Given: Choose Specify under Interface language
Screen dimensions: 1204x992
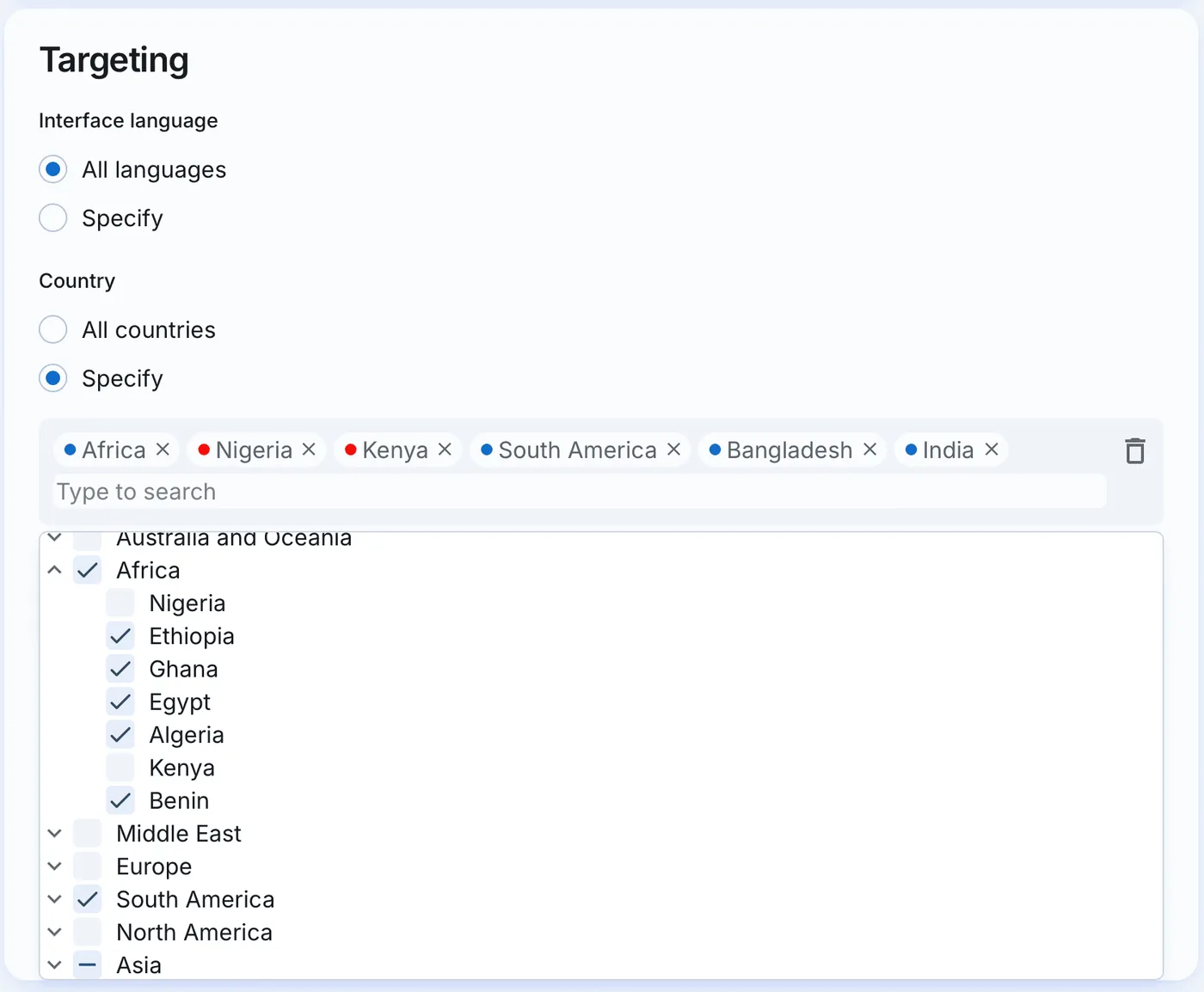Looking at the screenshot, I should pos(53,218).
